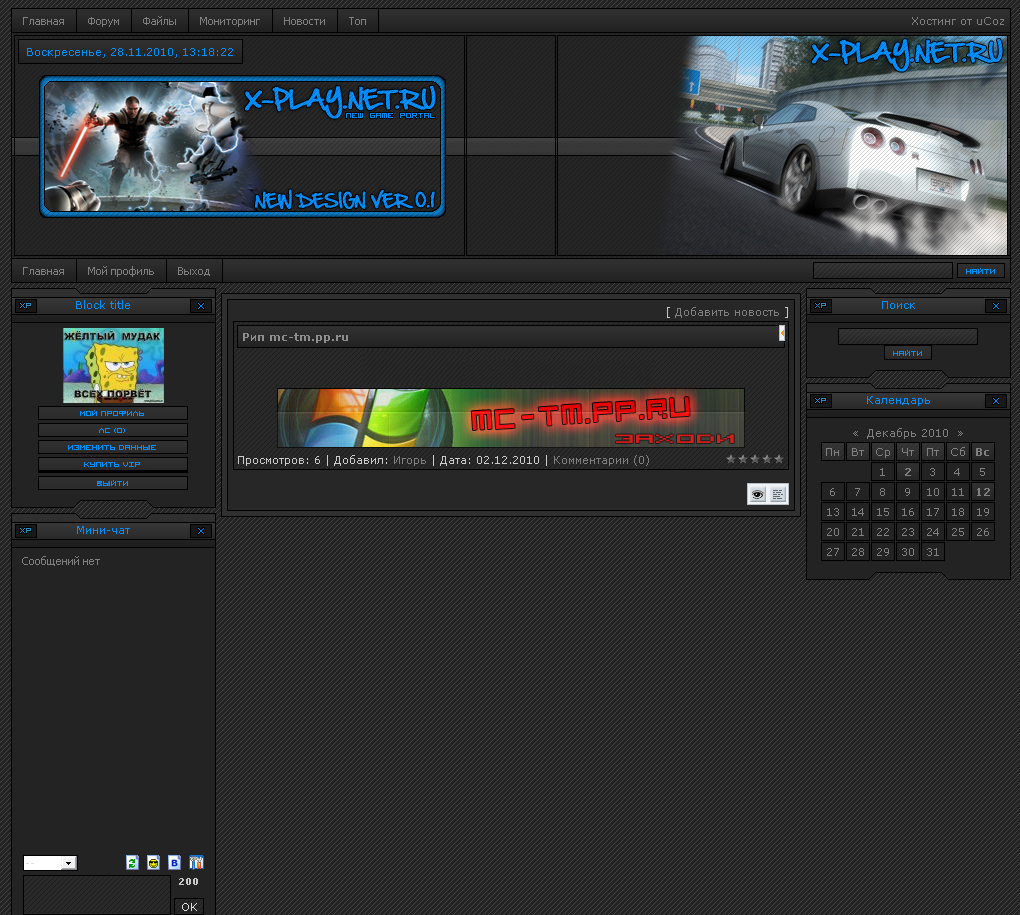Click the search input field near найти

[882, 270]
